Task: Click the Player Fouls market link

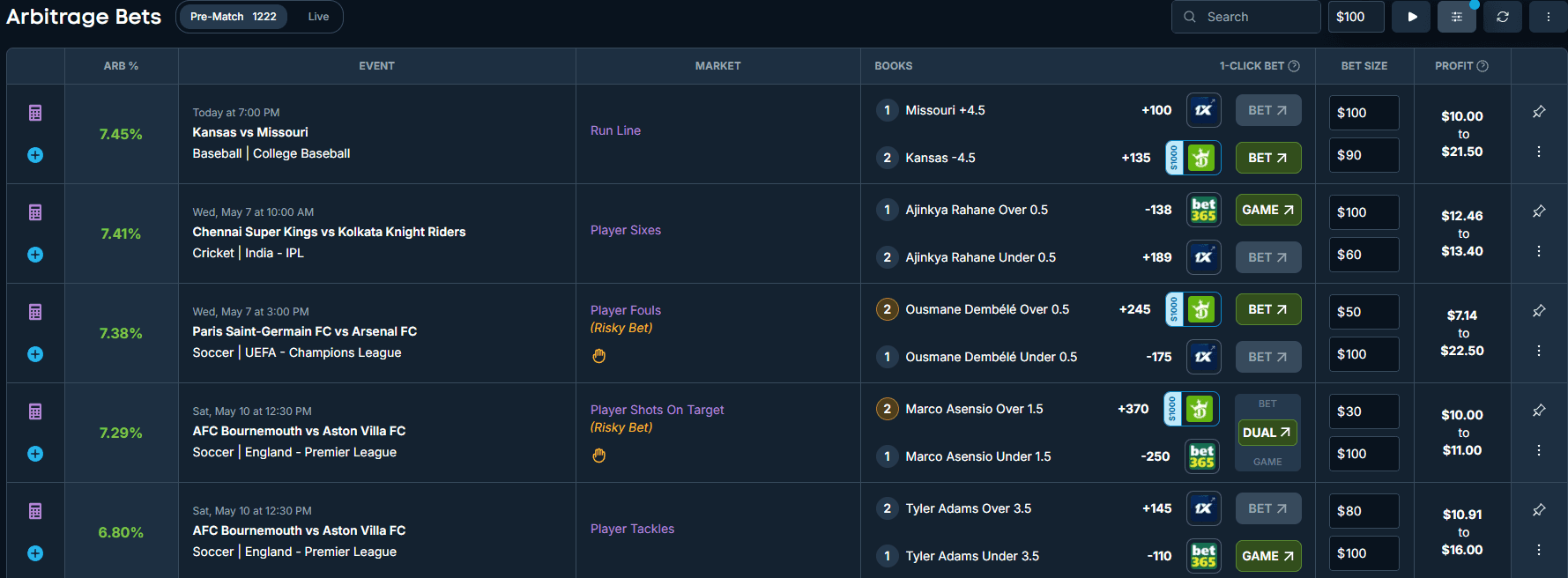Action: [x=626, y=310]
